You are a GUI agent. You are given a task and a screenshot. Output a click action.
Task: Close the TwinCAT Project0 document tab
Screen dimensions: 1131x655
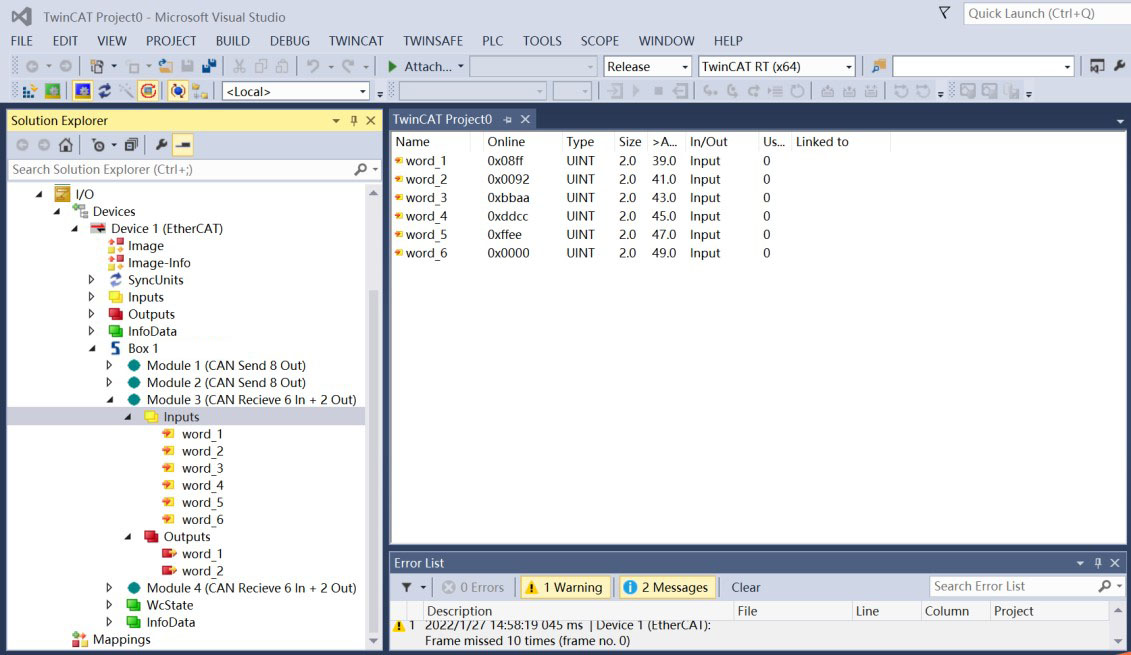click(x=525, y=119)
